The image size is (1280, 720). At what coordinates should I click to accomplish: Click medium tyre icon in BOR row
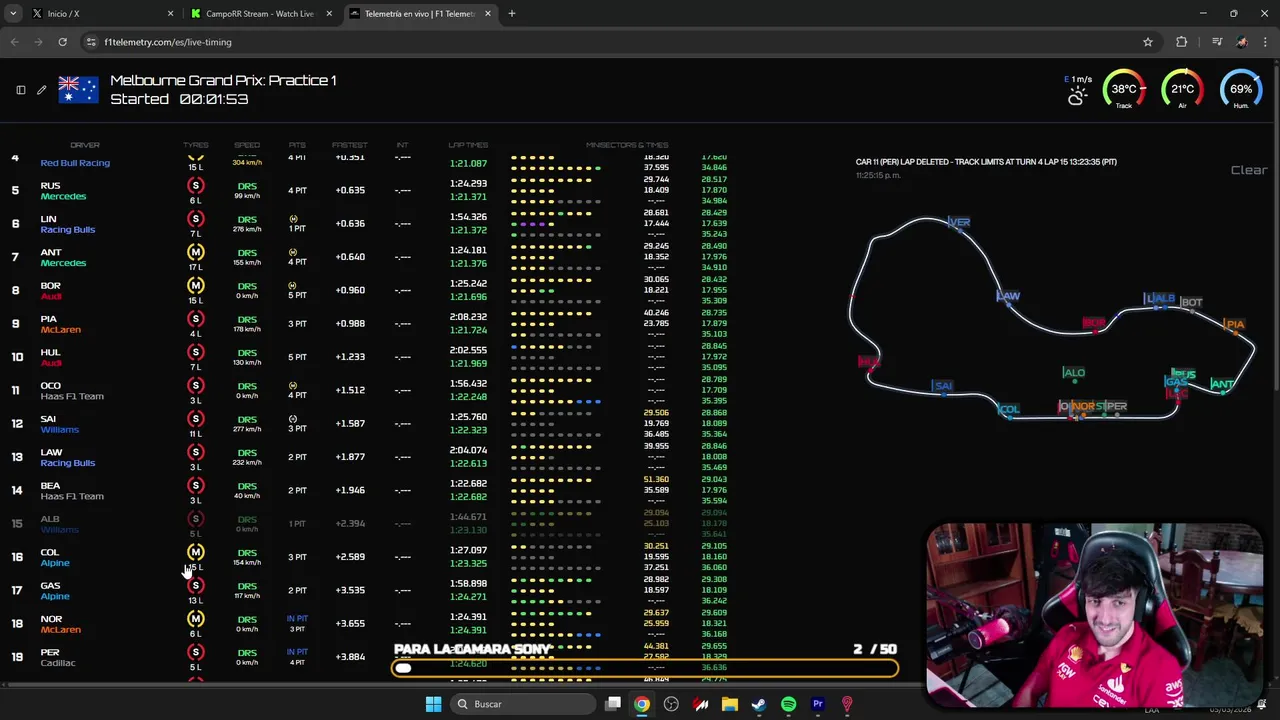[x=196, y=286]
